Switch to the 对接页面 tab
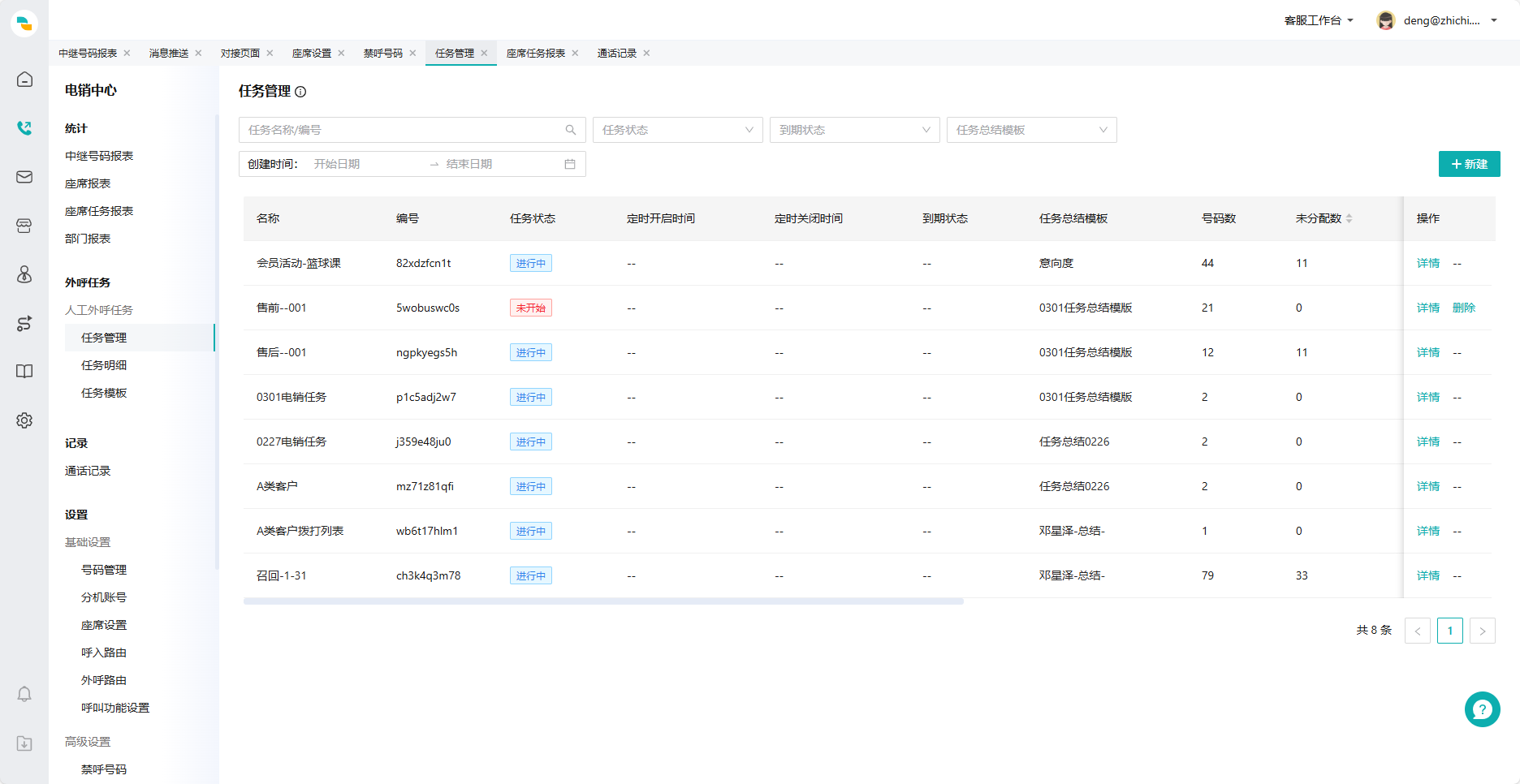The image size is (1520, 784). tap(240, 53)
